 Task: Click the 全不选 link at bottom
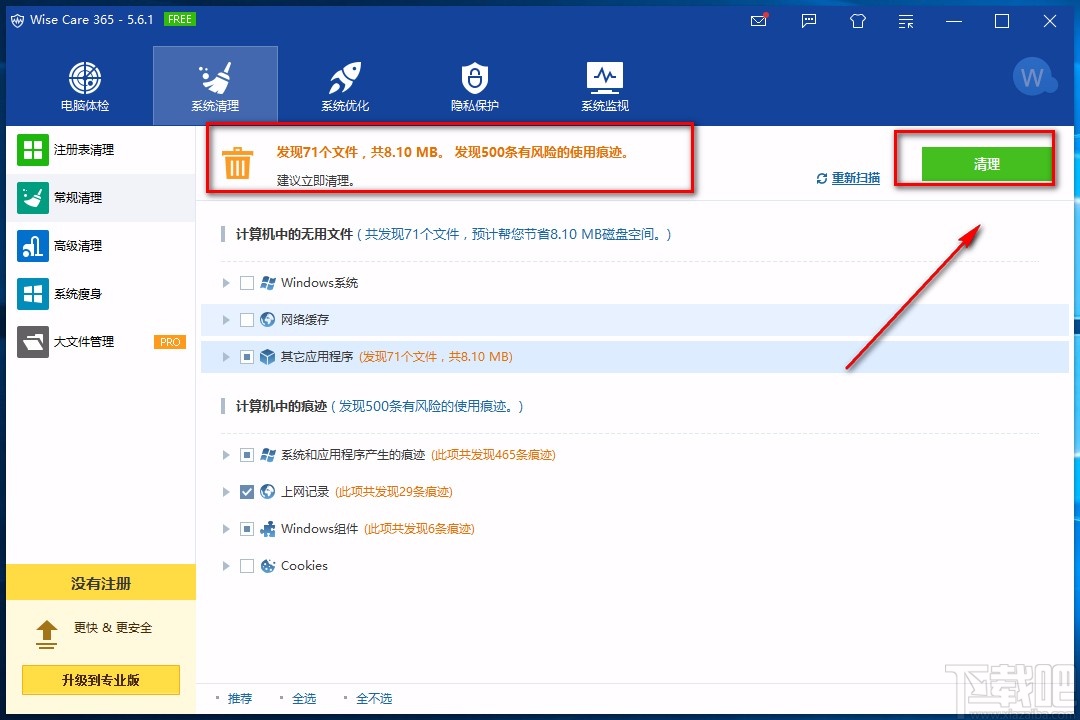pos(374,699)
